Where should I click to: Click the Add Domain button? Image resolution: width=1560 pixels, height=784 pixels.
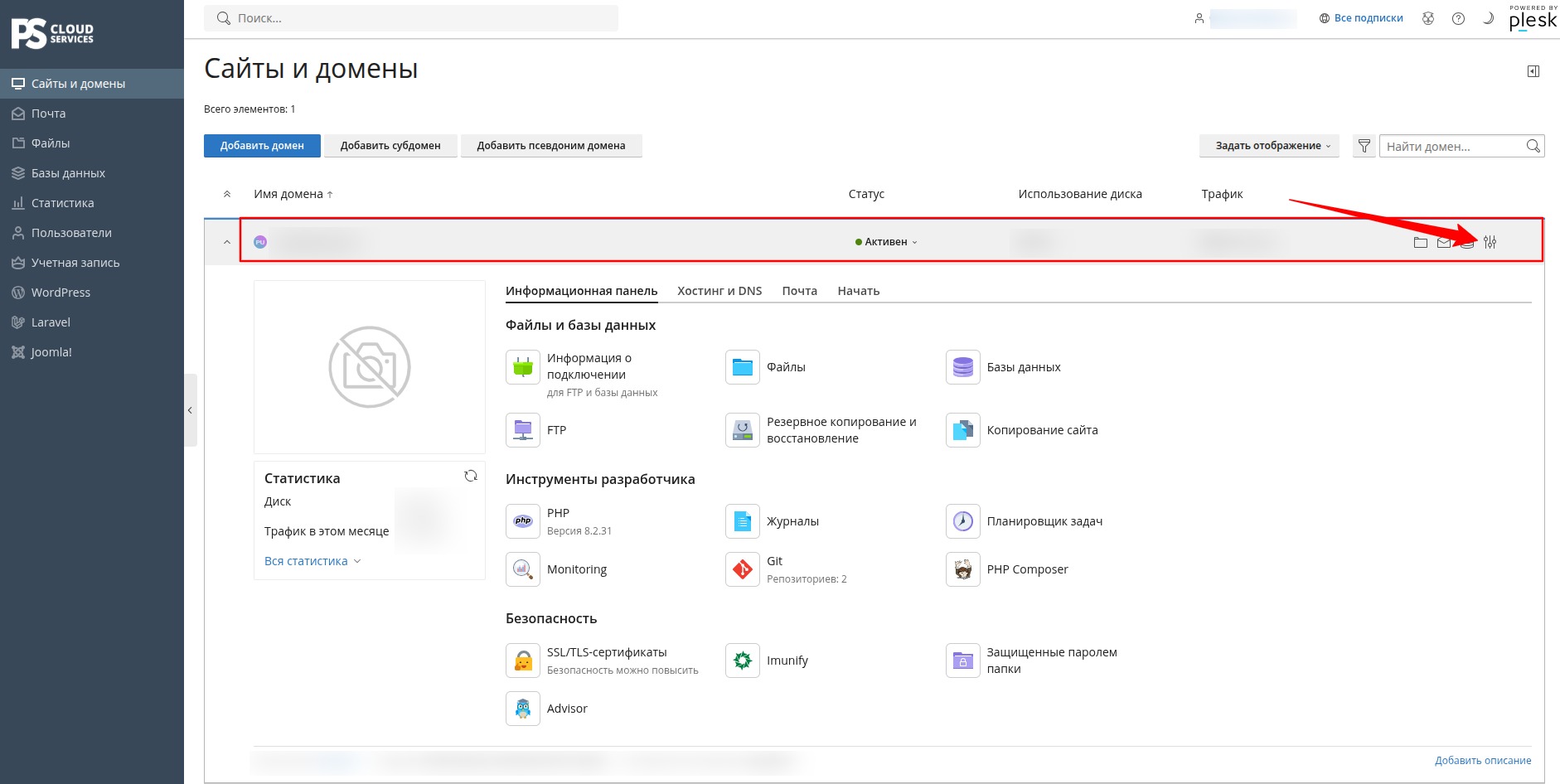coord(262,146)
